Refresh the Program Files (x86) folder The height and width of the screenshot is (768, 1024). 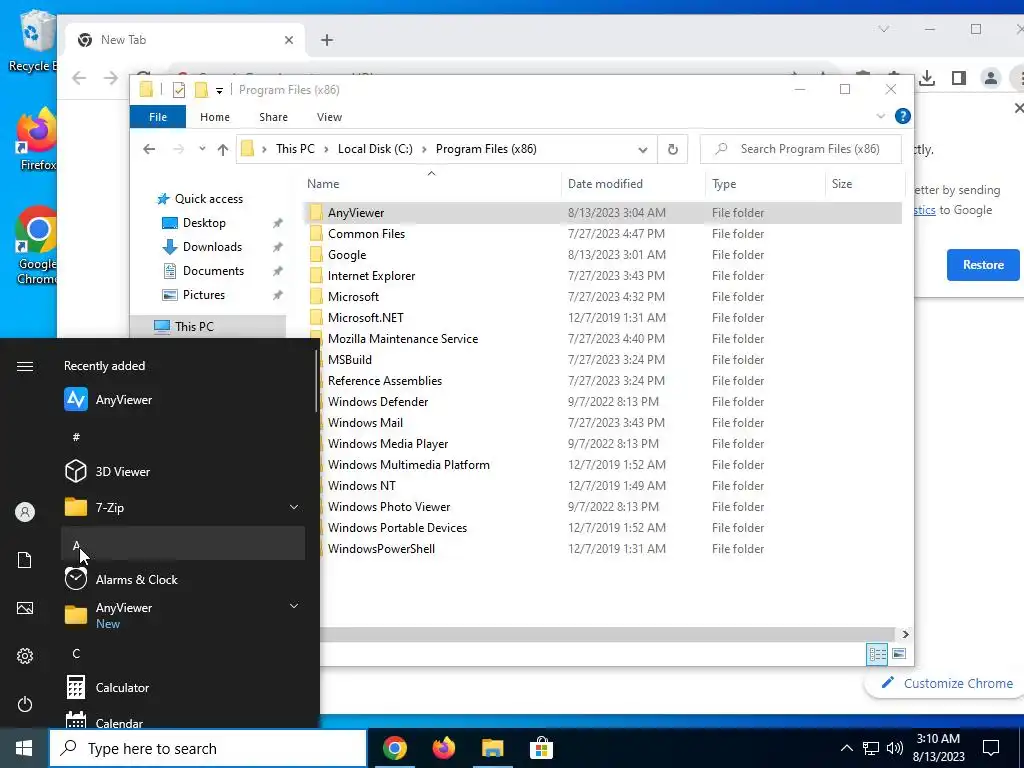tap(673, 150)
